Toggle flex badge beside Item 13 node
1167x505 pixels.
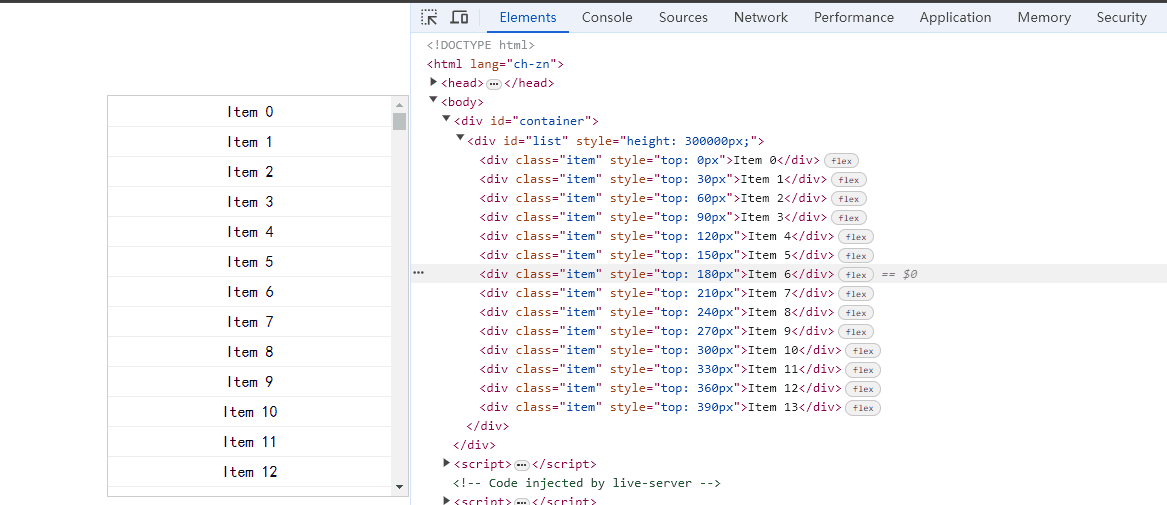click(x=863, y=408)
